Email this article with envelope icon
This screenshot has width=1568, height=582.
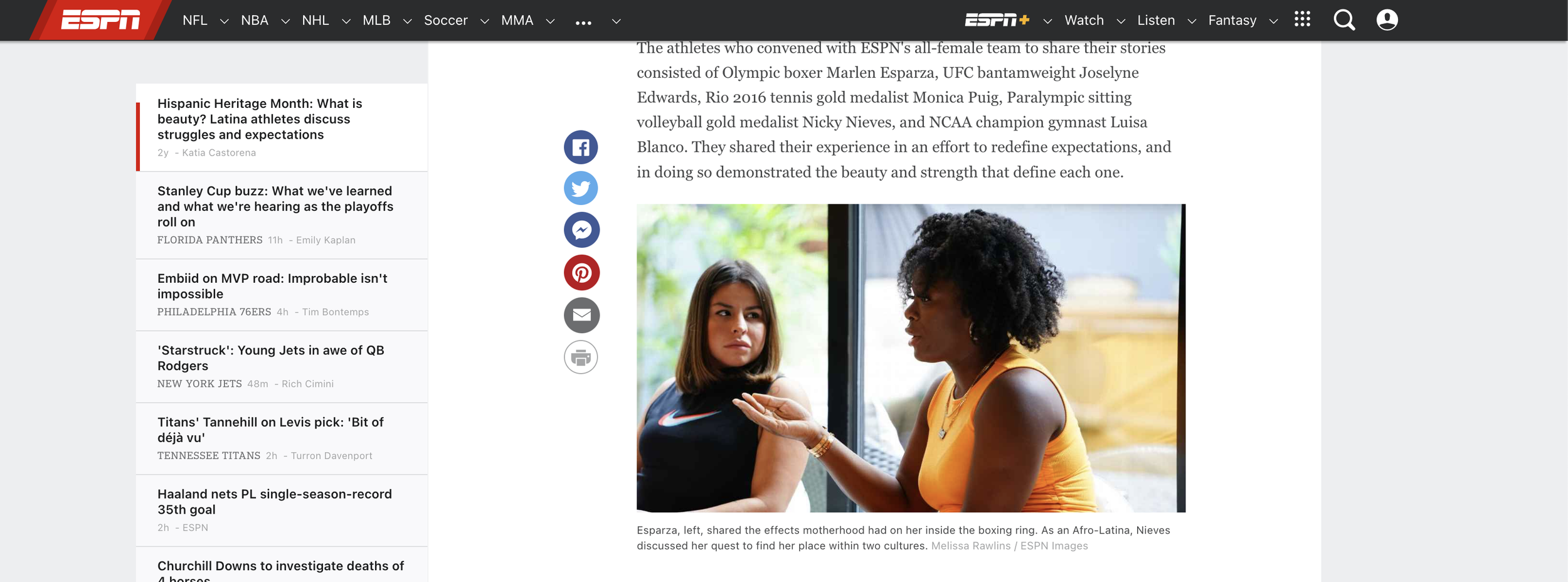click(x=581, y=315)
